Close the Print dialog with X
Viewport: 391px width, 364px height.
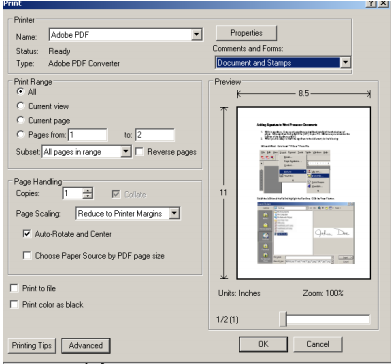382,4
